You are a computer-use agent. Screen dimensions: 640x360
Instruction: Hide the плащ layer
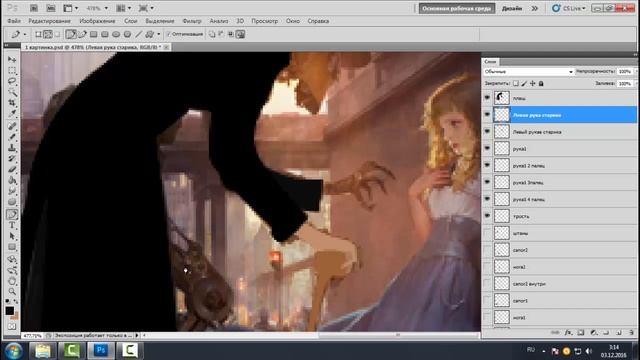coord(487,98)
